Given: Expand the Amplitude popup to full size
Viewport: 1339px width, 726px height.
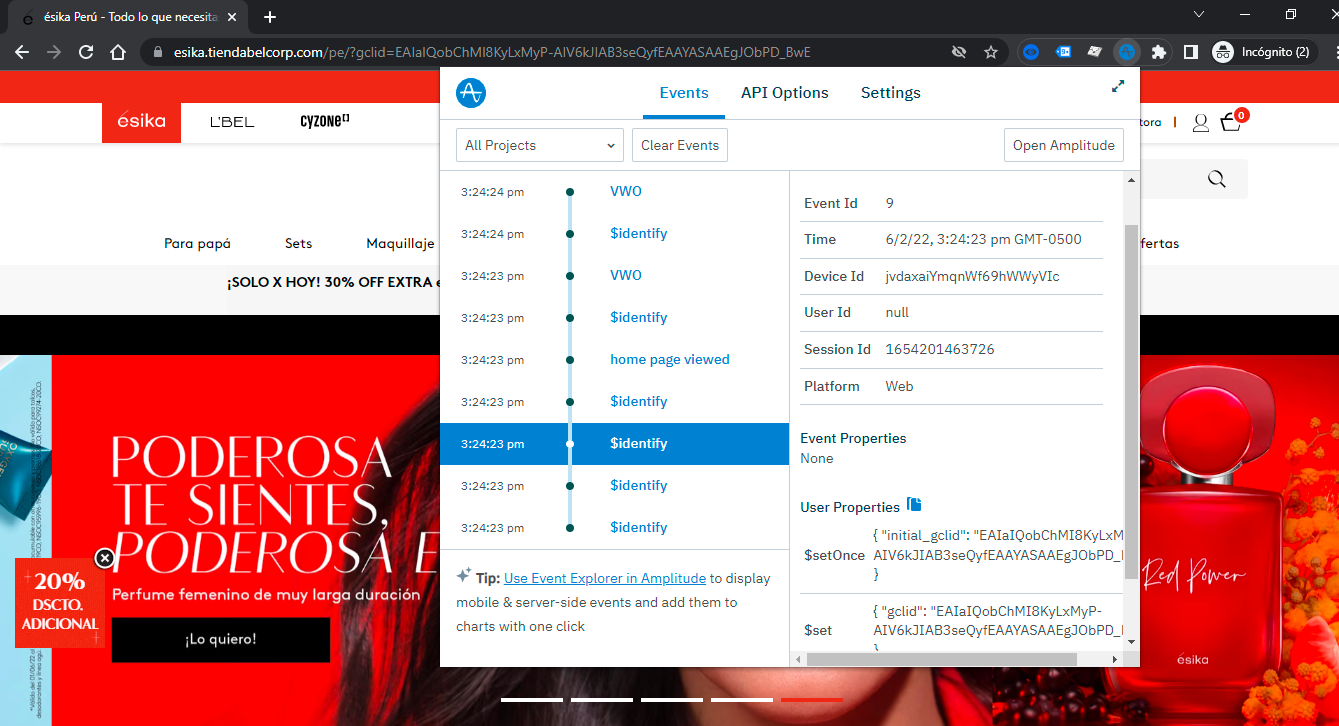Looking at the screenshot, I should pyautogui.click(x=1118, y=87).
